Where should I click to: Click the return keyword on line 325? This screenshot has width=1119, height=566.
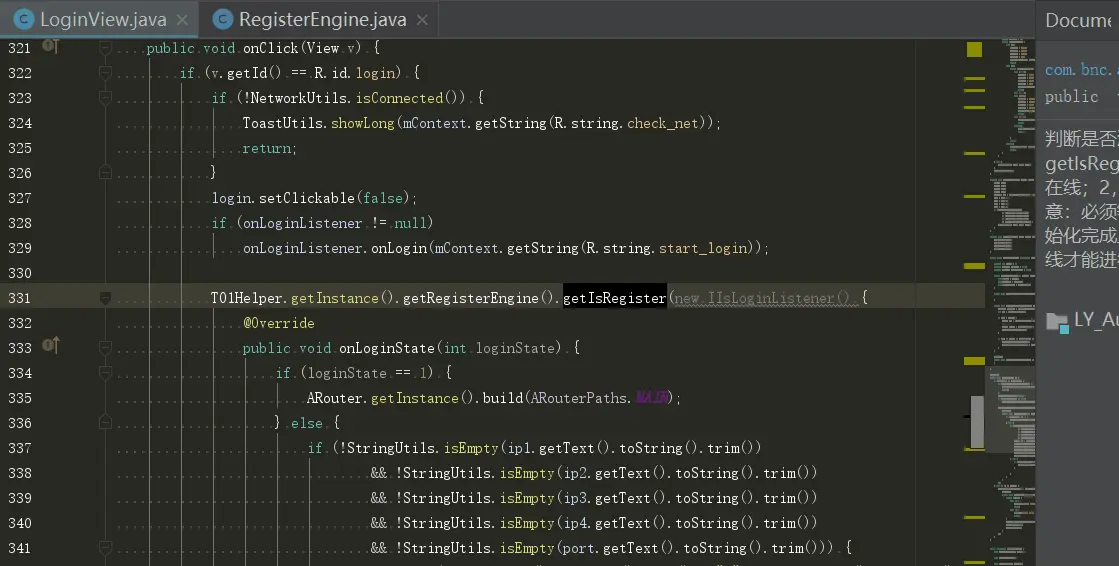(x=266, y=148)
